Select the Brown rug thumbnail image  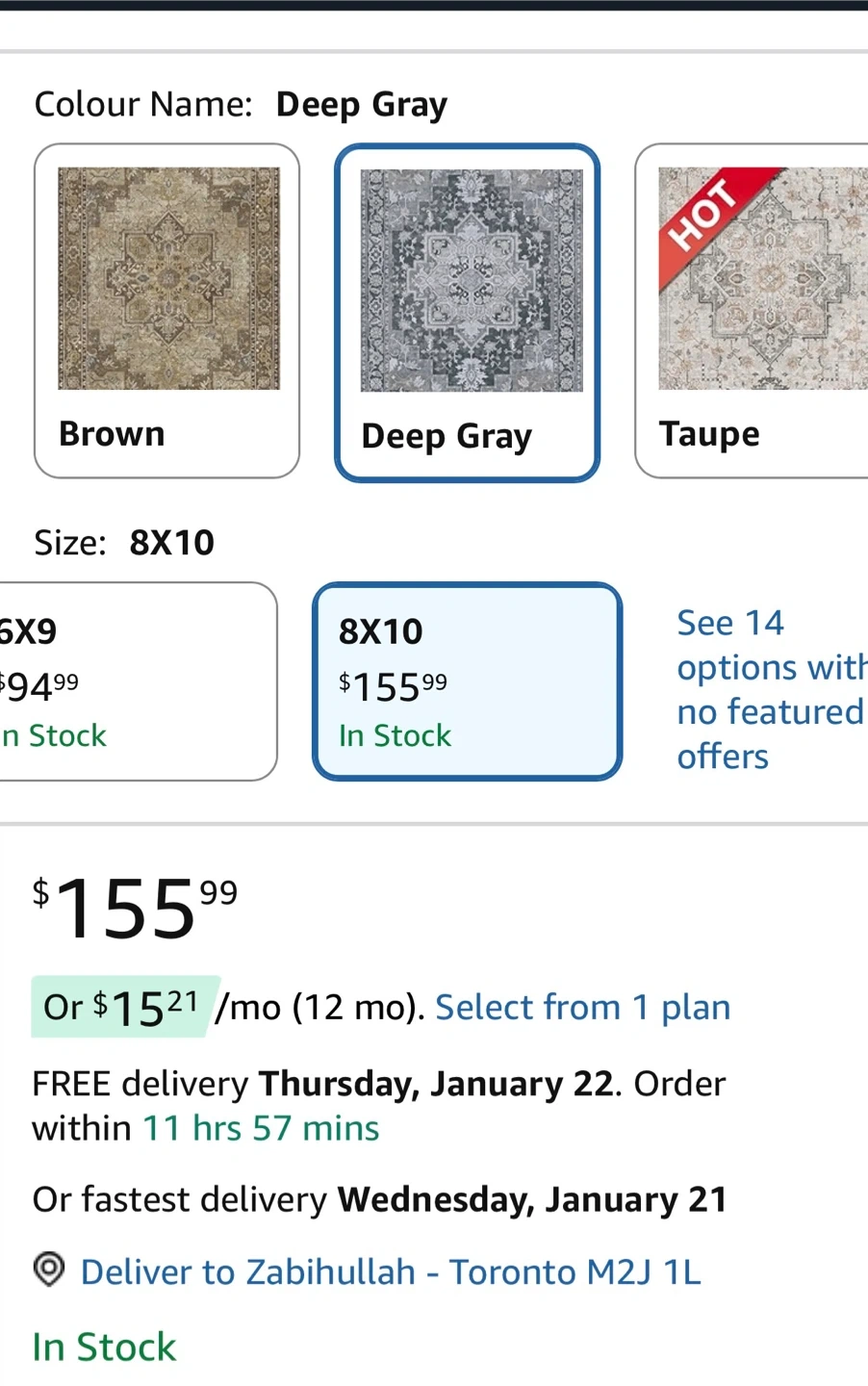[x=168, y=278]
